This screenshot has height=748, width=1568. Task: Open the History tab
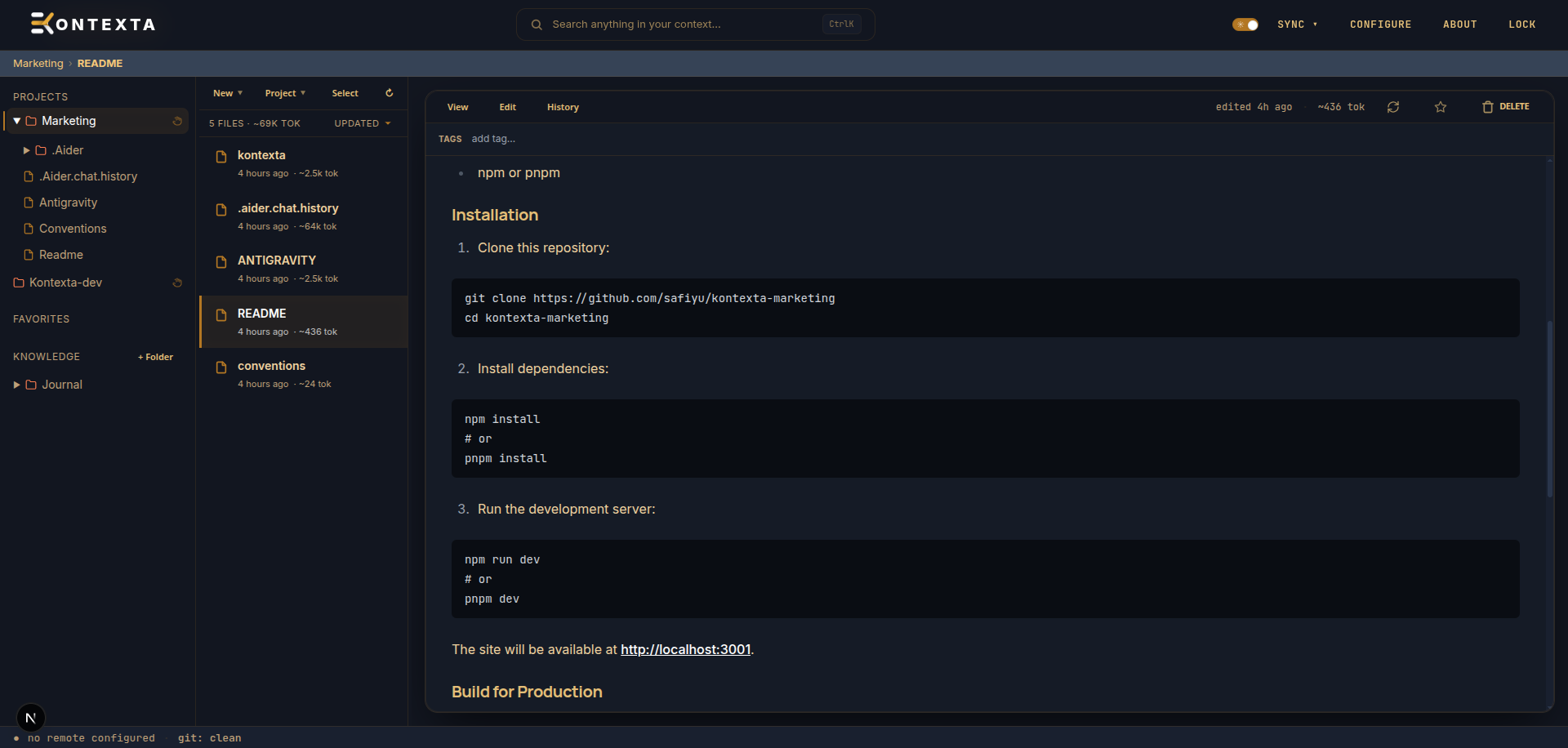pyautogui.click(x=563, y=107)
